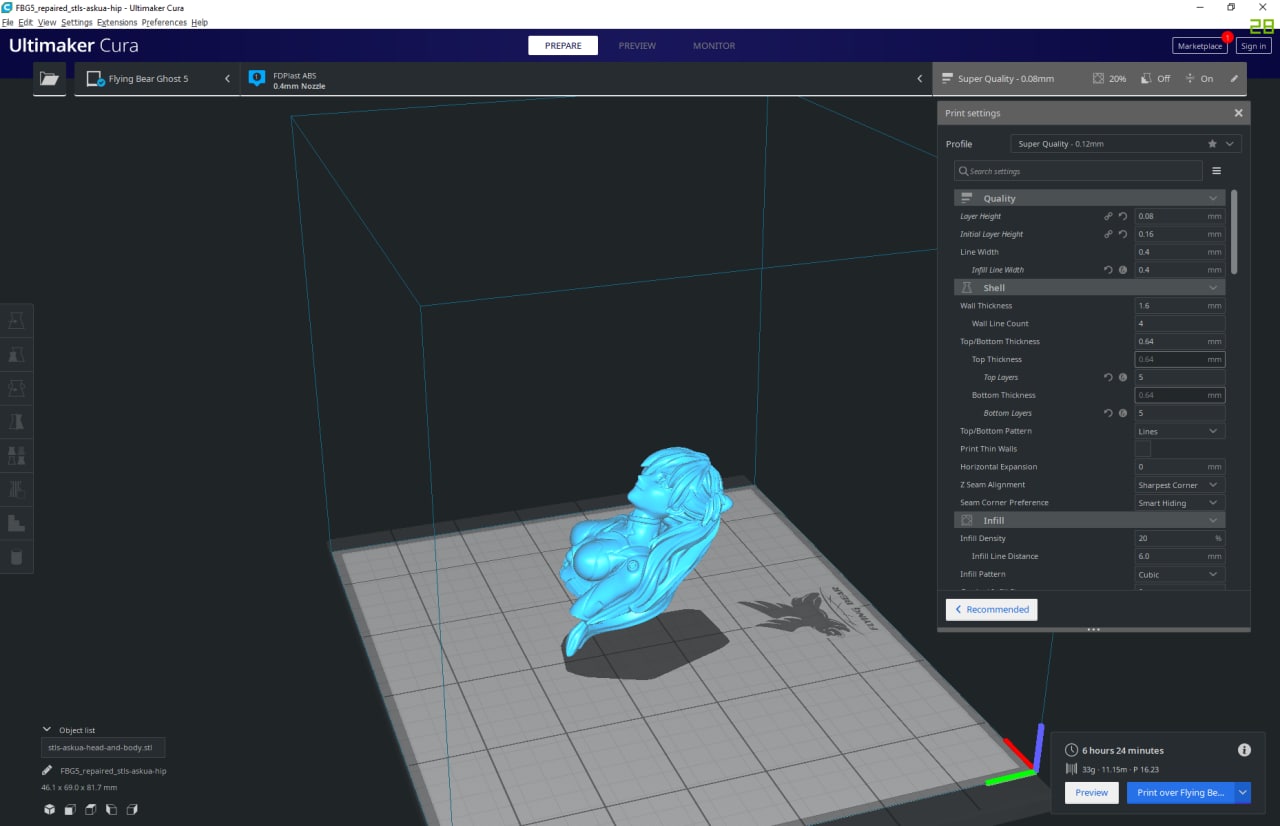Click pencil icon to rename print job
Image resolution: width=1280 pixels, height=826 pixels.
point(47,771)
